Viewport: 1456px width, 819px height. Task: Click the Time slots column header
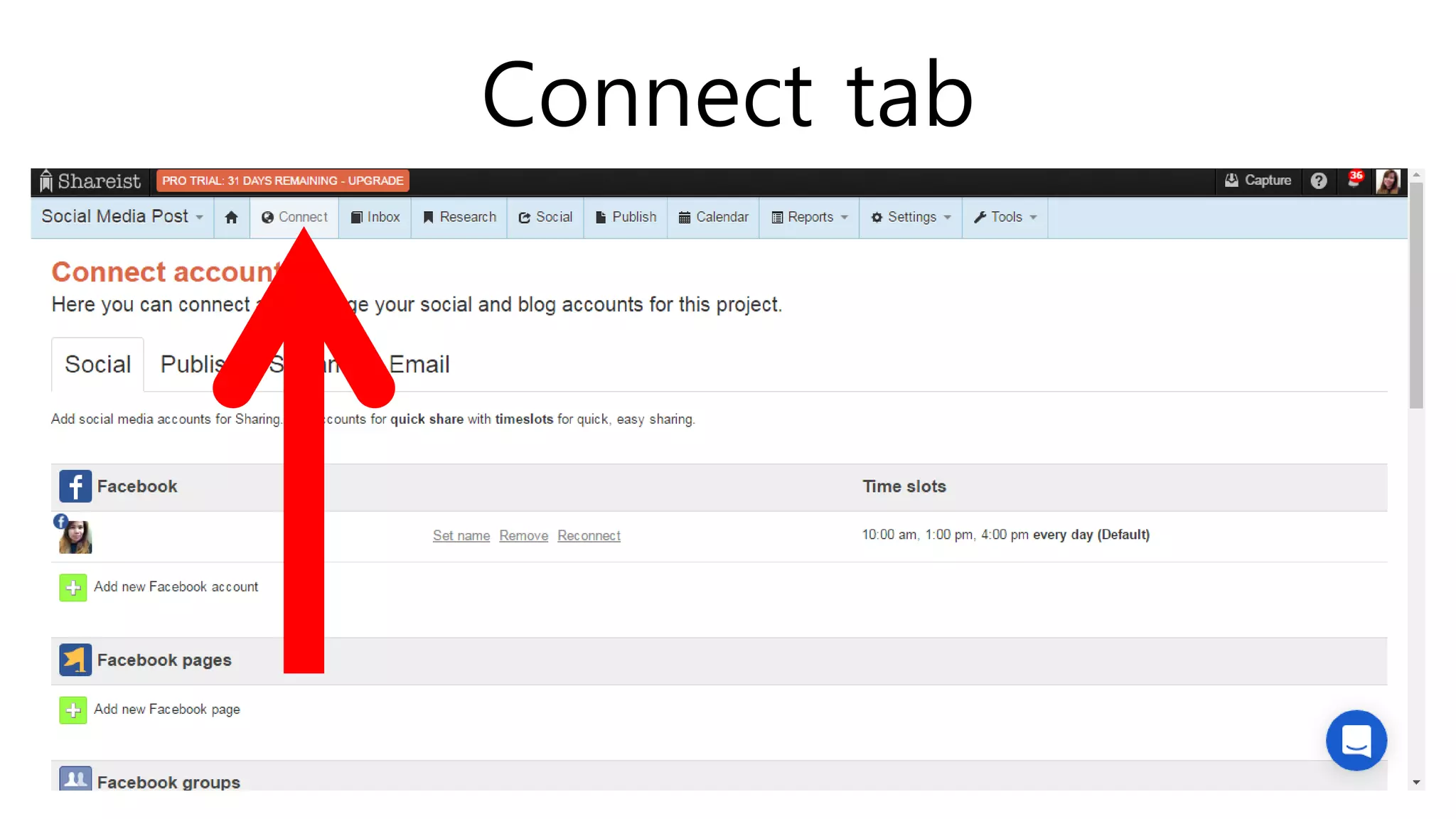(904, 486)
